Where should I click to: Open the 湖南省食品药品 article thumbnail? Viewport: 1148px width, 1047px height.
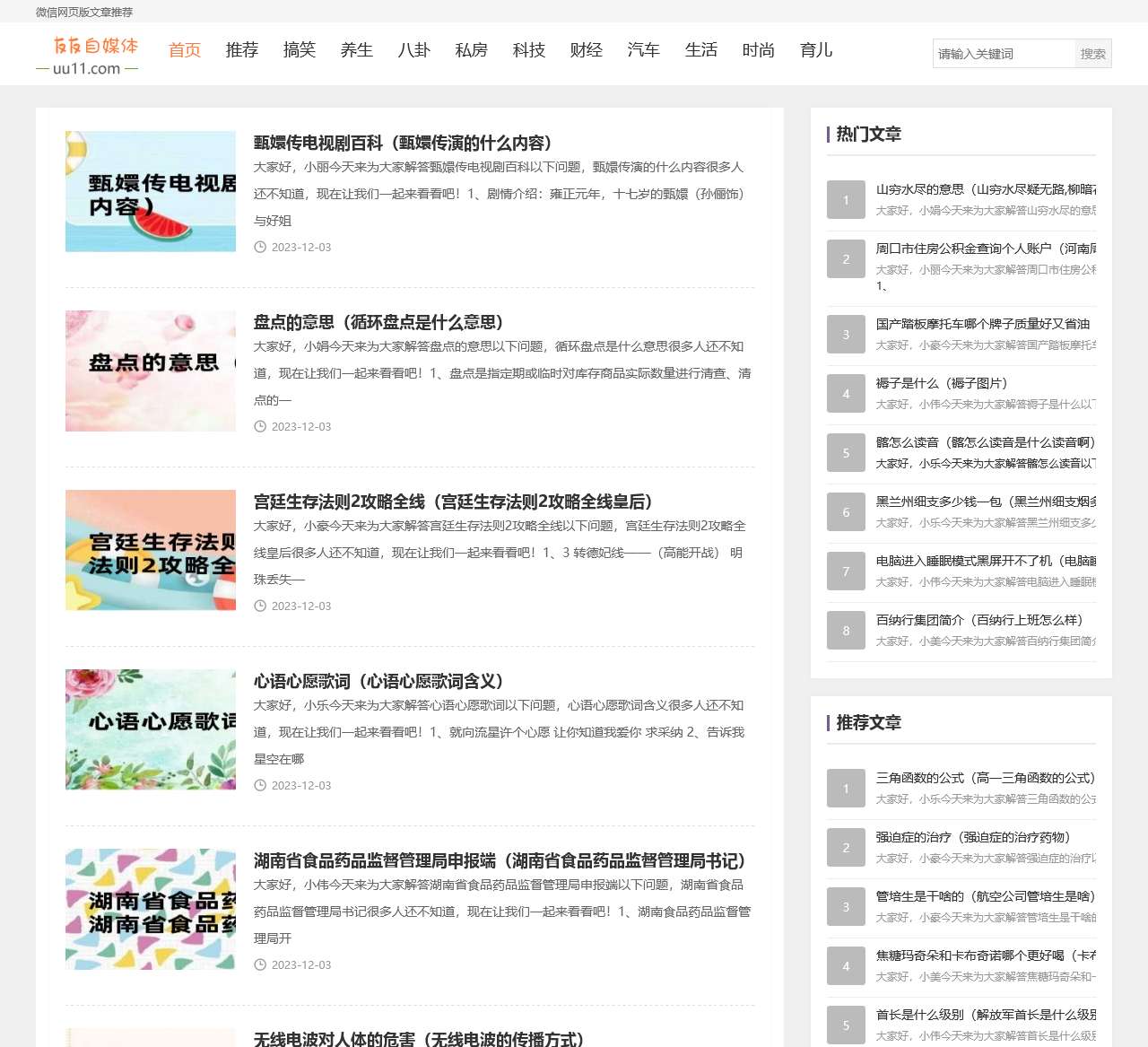(x=151, y=909)
